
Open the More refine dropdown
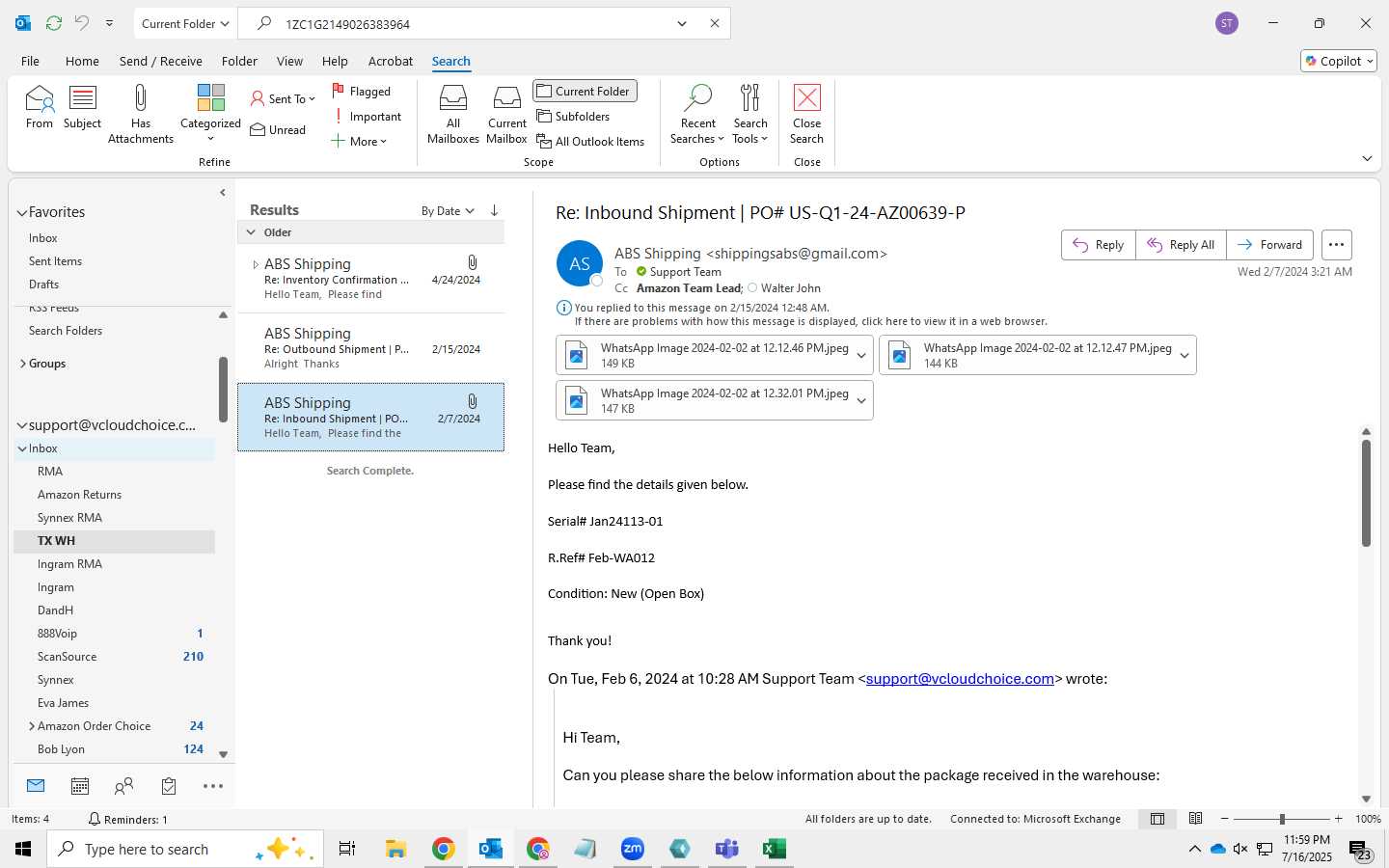click(x=359, y=141)
